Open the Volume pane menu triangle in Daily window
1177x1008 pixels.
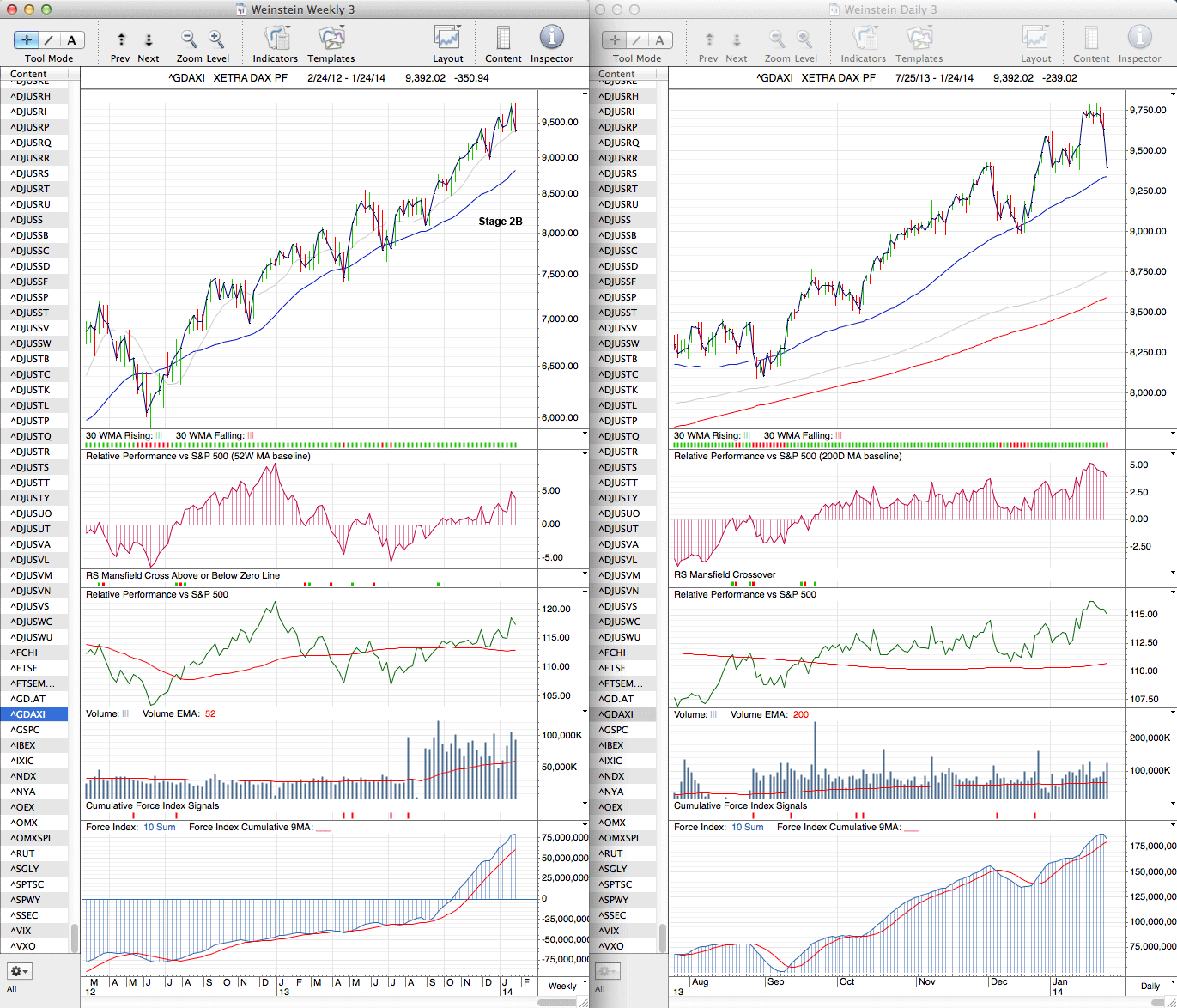pos(1173,713)
